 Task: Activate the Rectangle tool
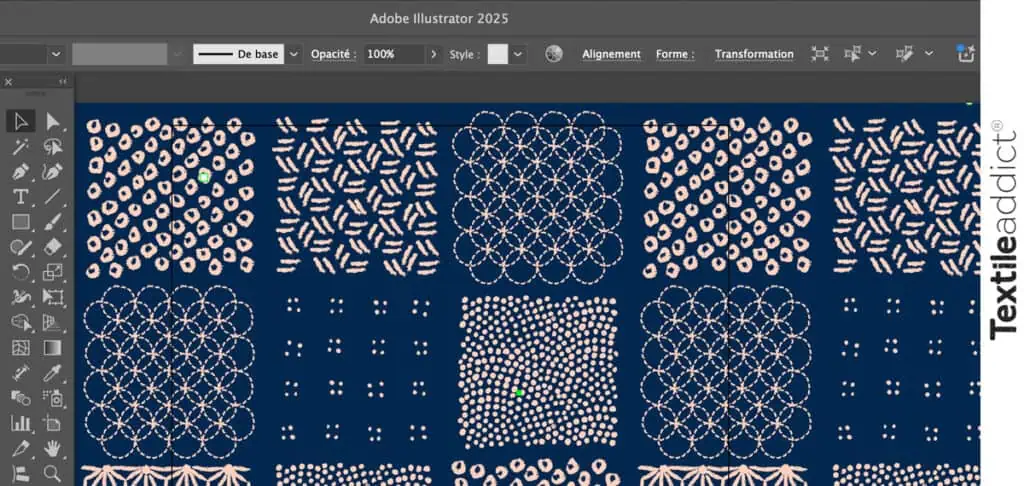(21, 222)
